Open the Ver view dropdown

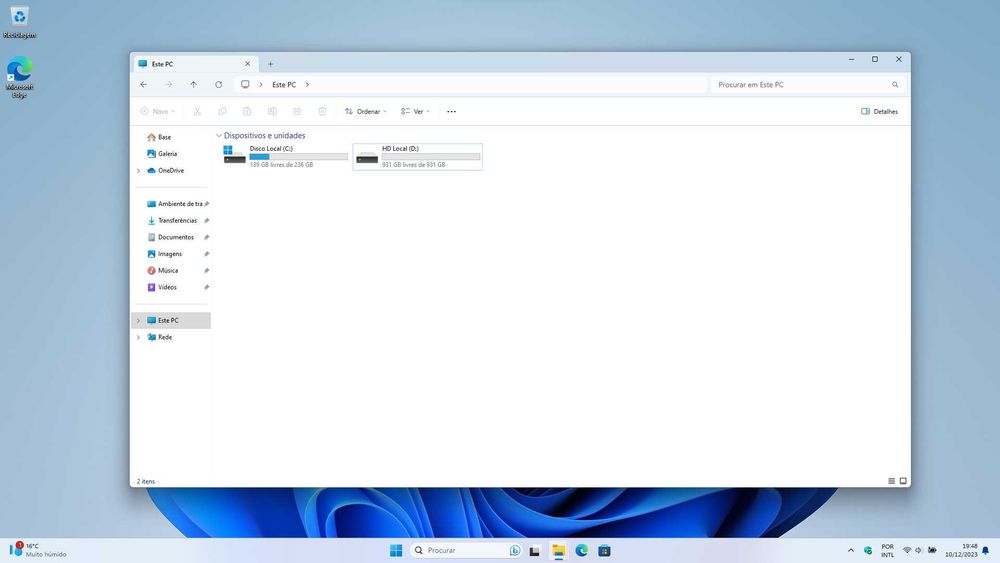pos(415,111)
